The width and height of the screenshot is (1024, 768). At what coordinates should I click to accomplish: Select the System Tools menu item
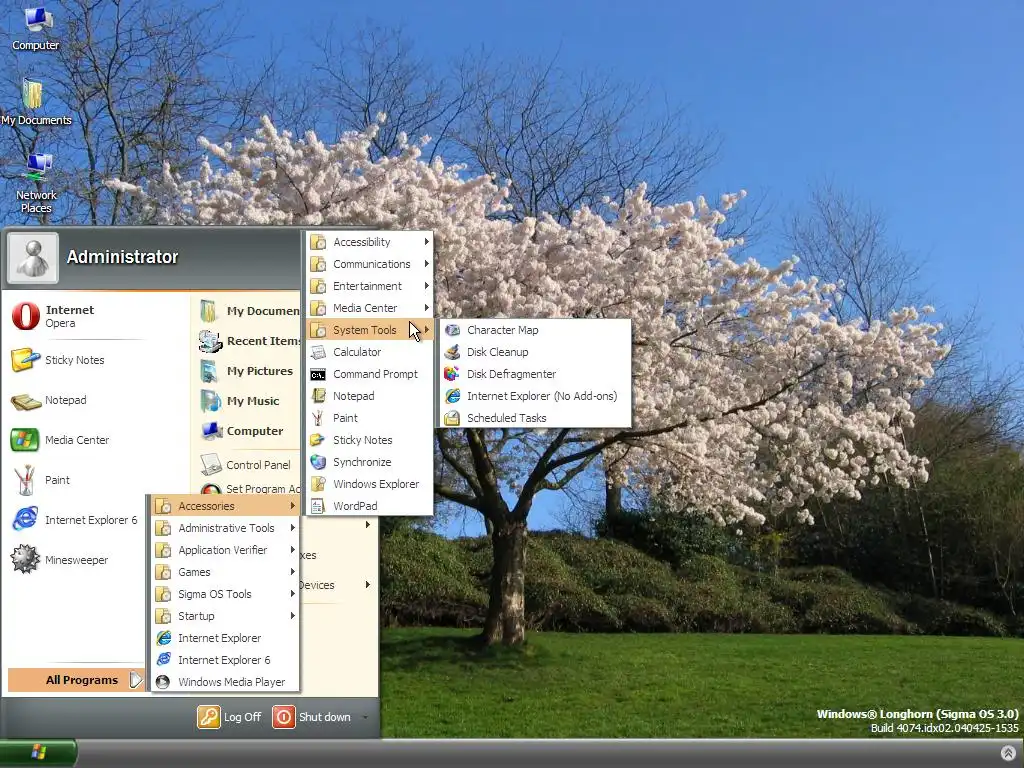369,330
